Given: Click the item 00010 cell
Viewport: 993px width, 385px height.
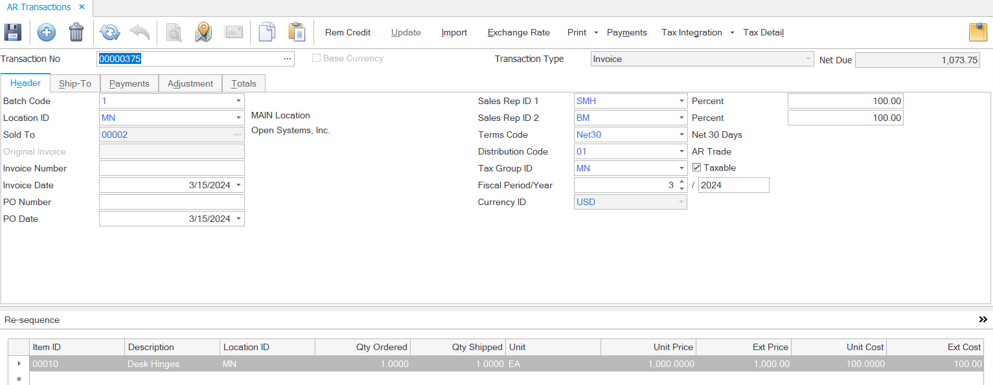Looking at the screenshot, I should 77,364.
